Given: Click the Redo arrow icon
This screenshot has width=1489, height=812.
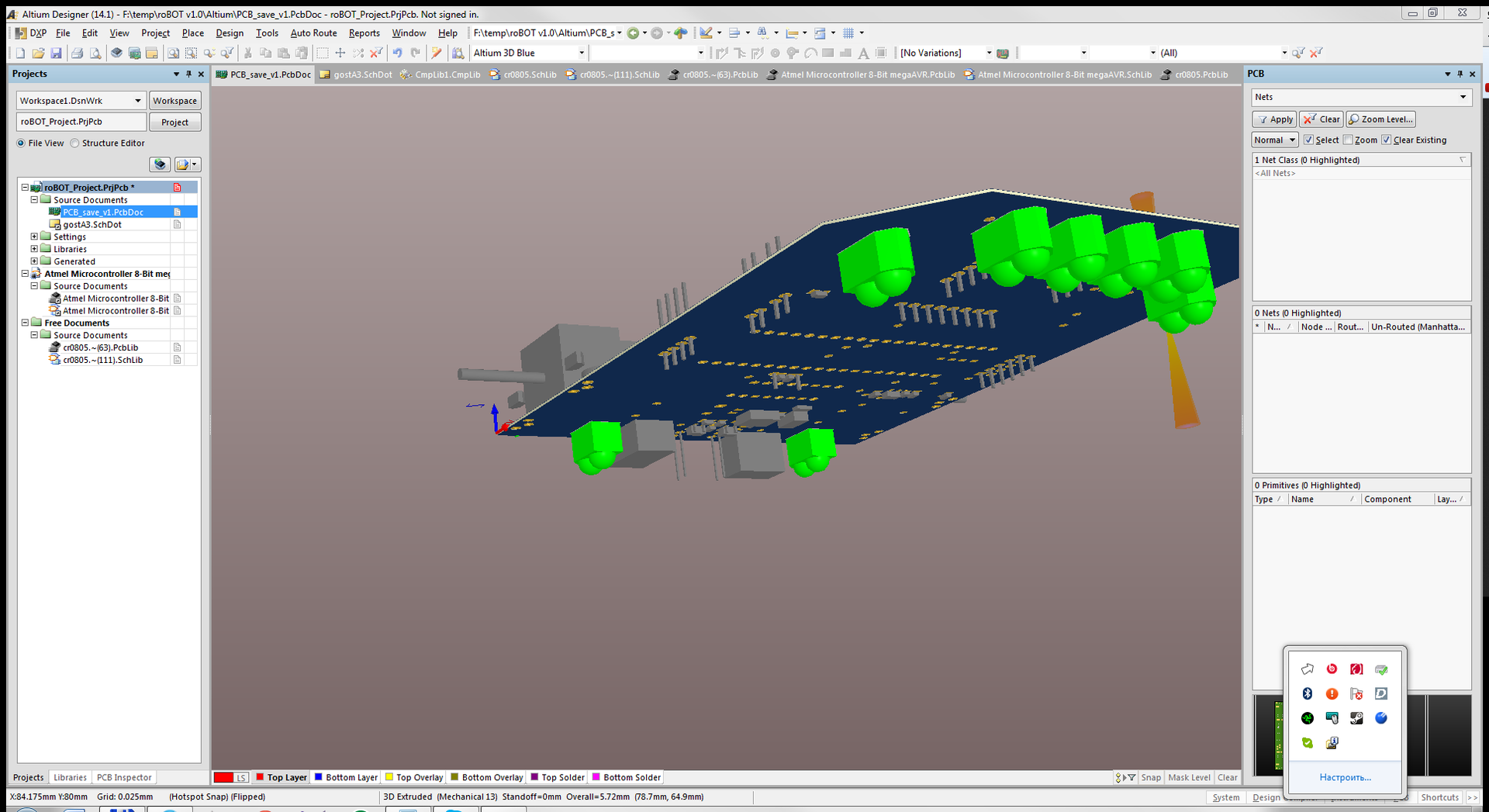Looking at the screenshot, I should point(415,53).
